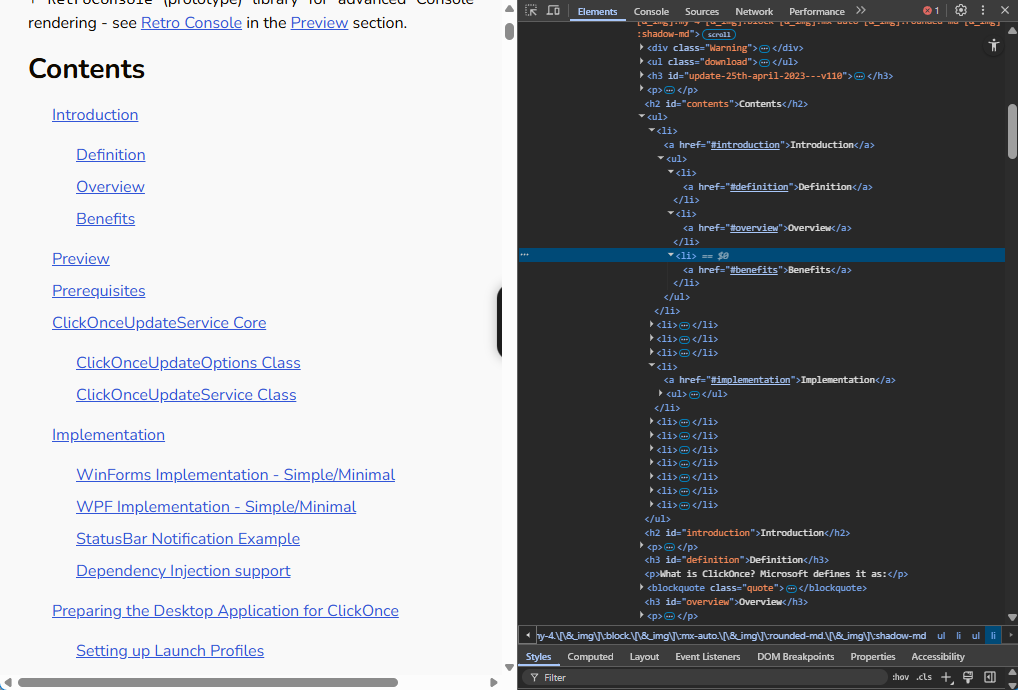Open the Retro Console link
This screenshot has height=690, width=1018.
click(192, 23)
